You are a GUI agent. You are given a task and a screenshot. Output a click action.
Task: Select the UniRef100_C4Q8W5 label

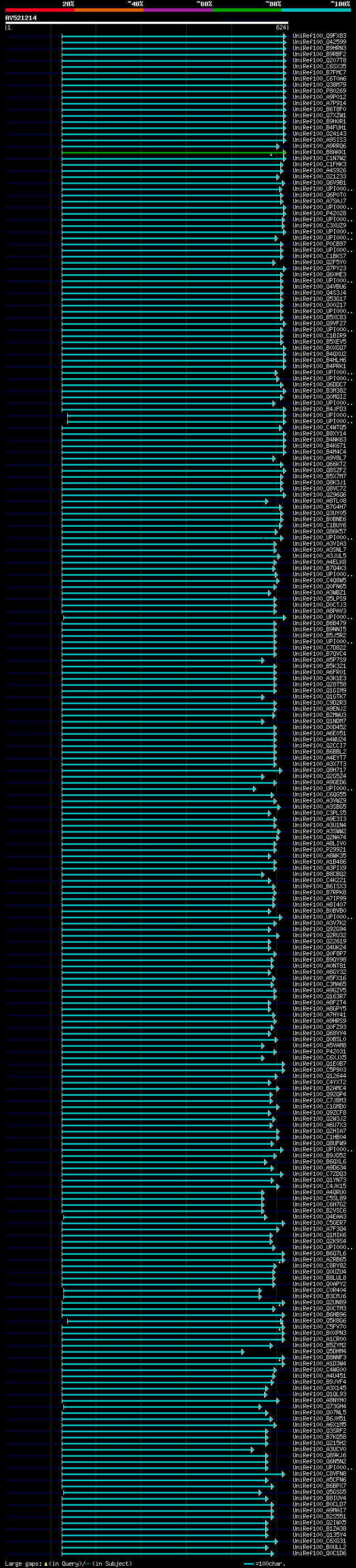point(319,580)
